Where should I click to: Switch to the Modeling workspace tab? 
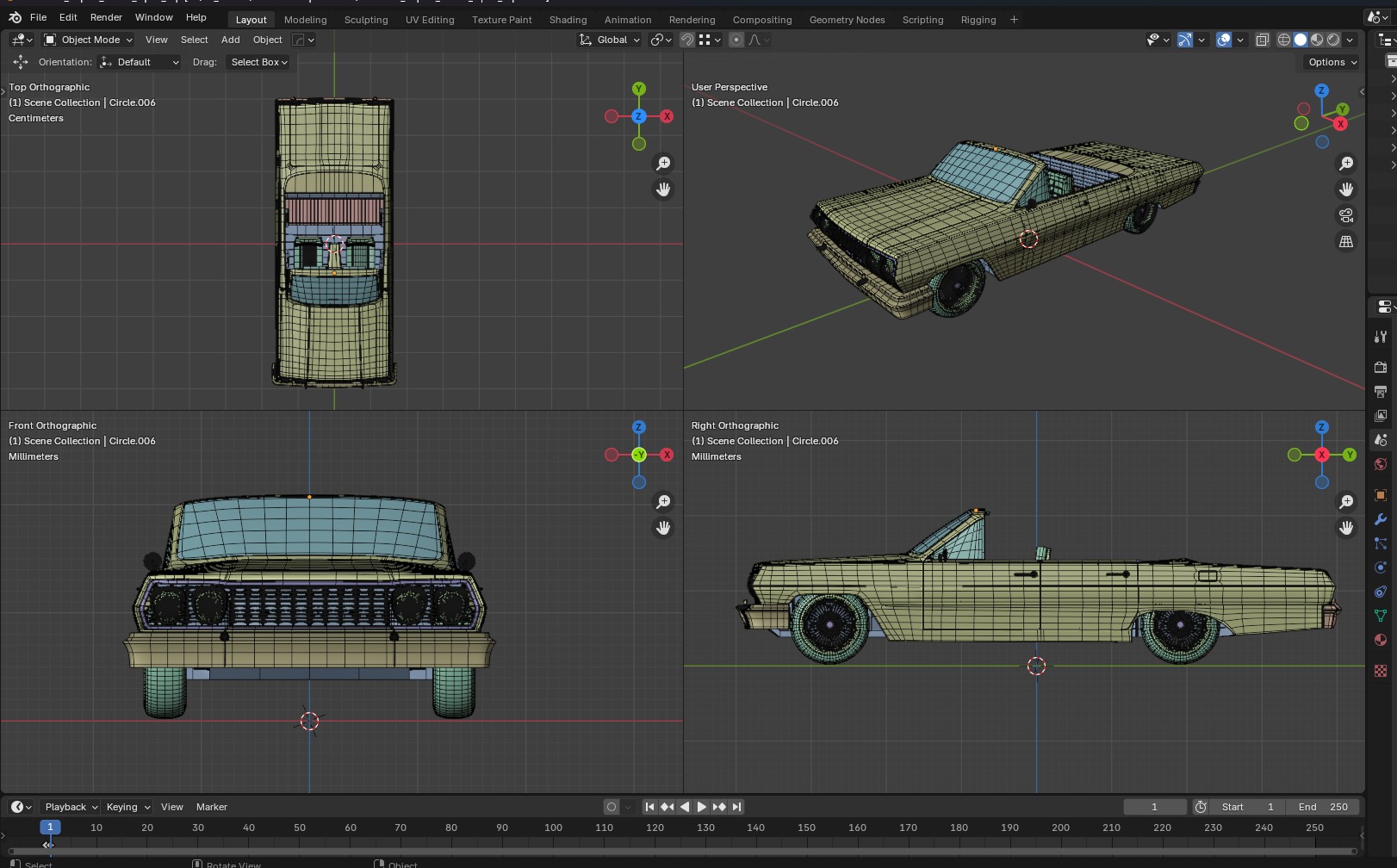coord(305,20)
